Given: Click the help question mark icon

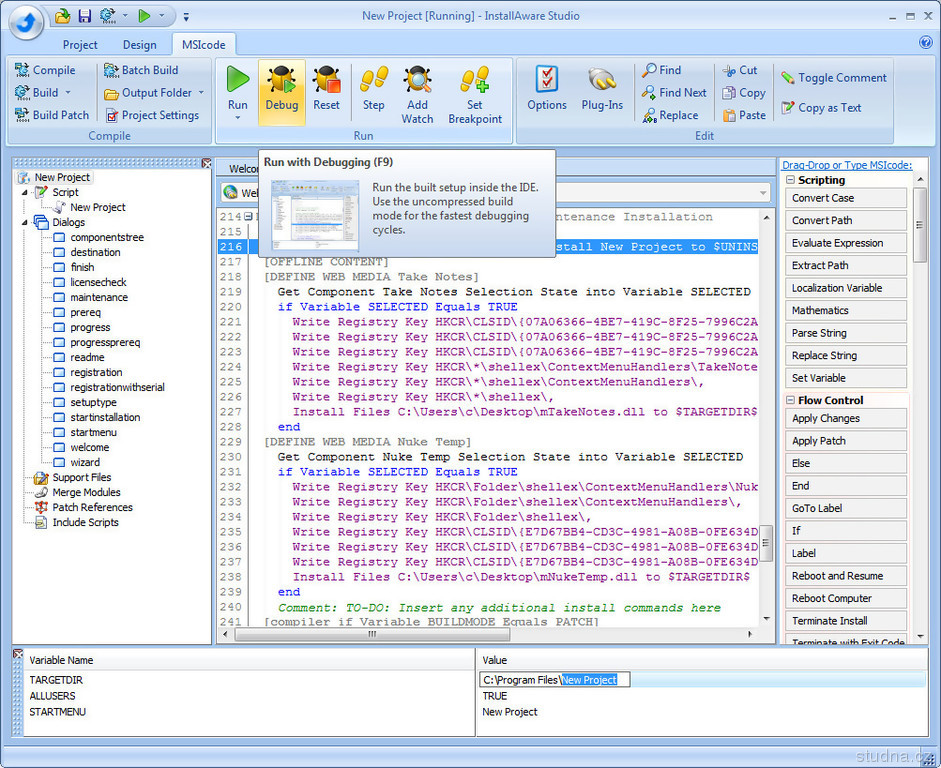Looking at the screenshot, I should coord(925,42).
